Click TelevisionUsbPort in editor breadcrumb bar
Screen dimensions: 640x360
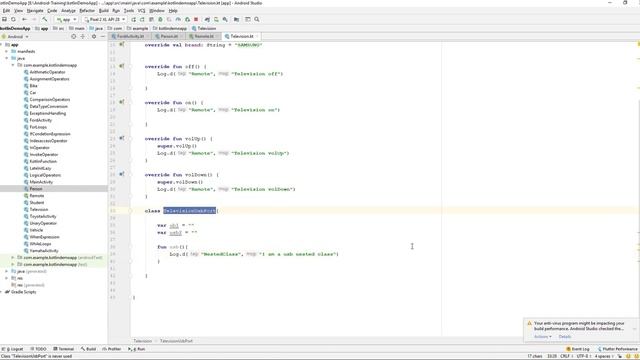pos(176,341)
